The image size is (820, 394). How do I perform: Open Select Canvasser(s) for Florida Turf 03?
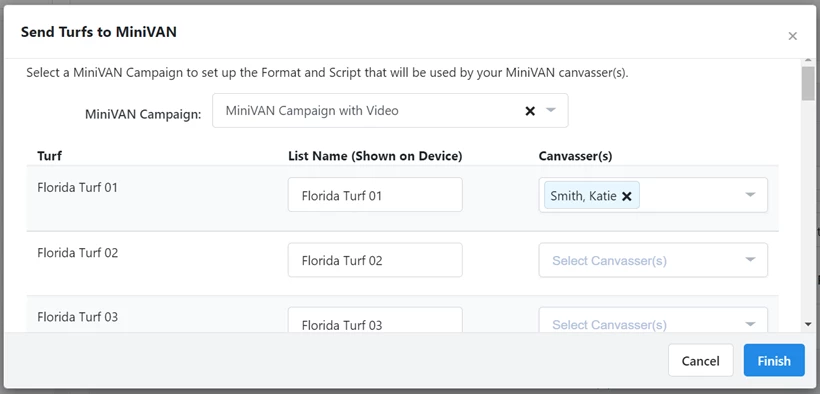tap(653, 320)
